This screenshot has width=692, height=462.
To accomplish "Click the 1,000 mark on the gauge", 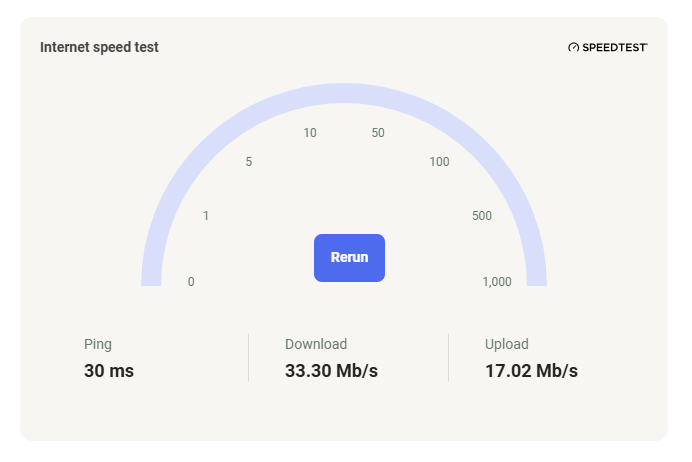I will (497, 282).
